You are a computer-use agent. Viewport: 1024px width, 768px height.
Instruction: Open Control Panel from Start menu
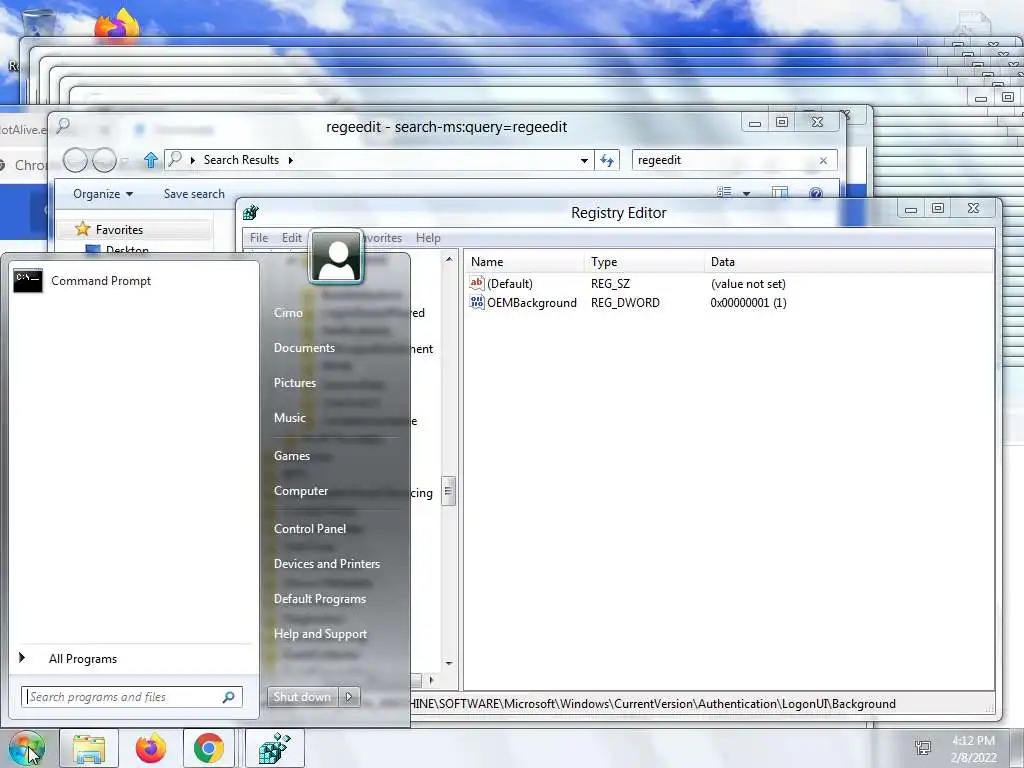[x=310, y=529]
